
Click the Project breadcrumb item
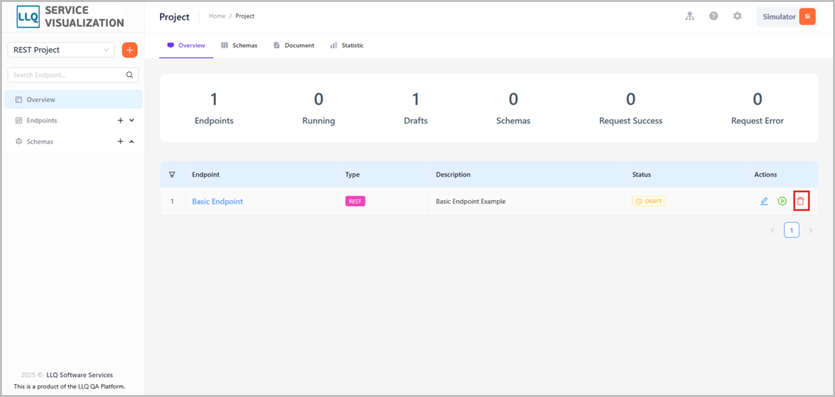245,16
